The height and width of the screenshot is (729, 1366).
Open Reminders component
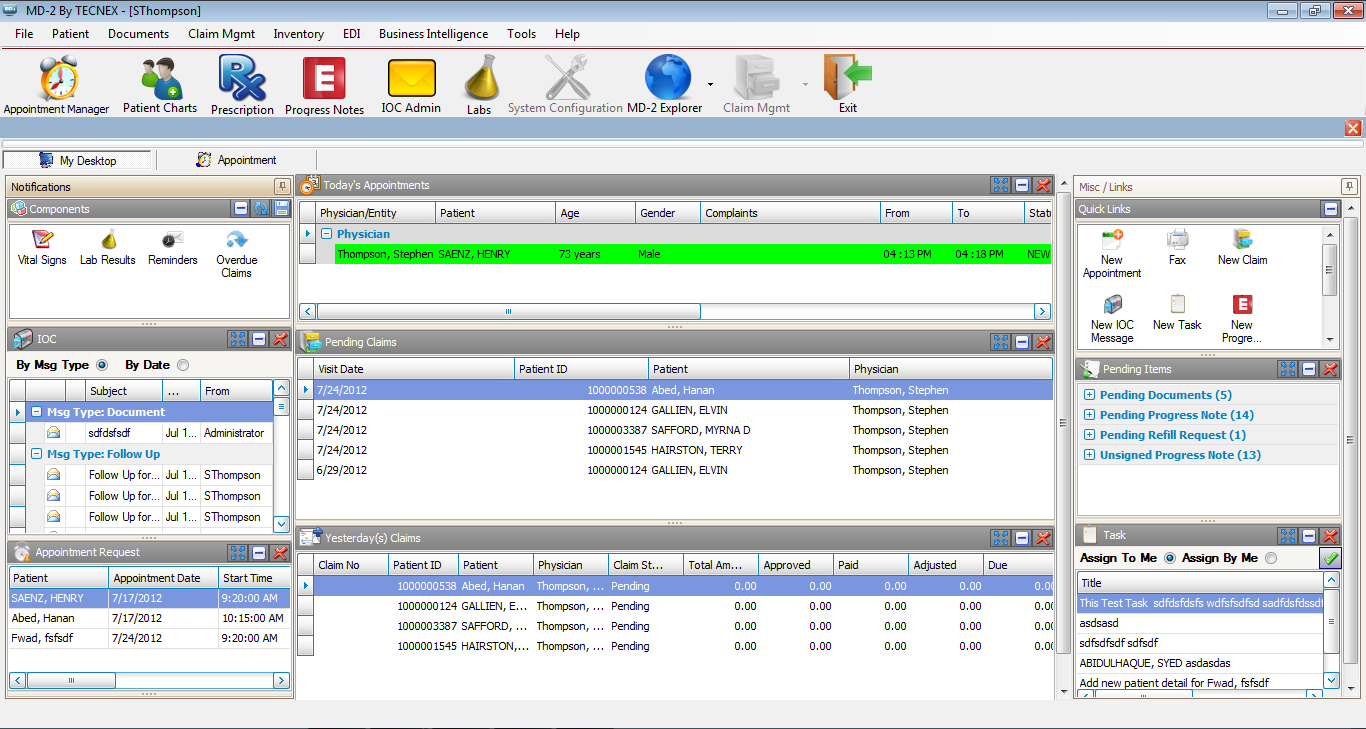pos(173,248)
